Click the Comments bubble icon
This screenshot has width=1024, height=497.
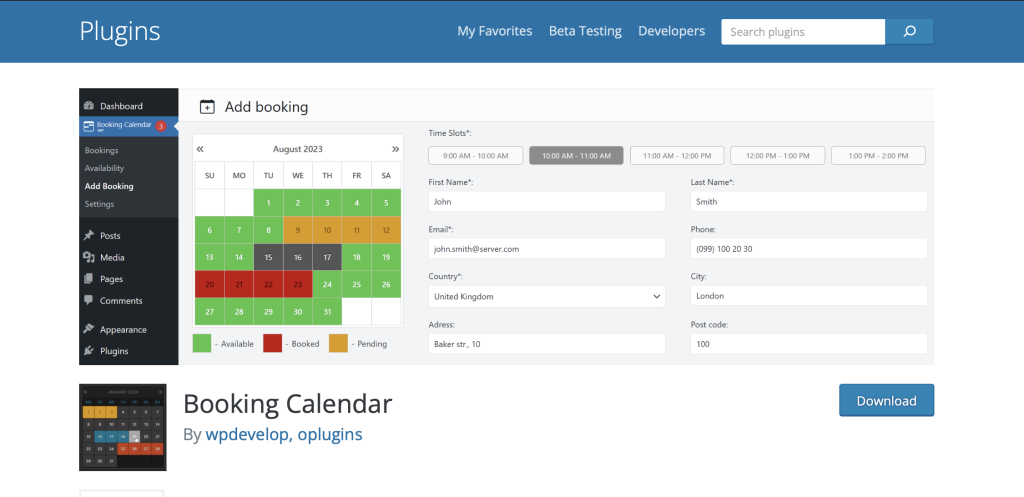(89, 300)
